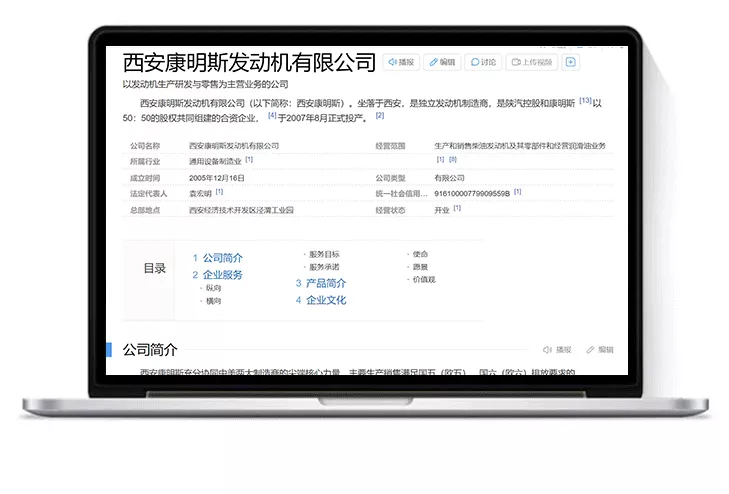Image resolution: width=729 pixels, height=494 pixels.
Task: Click the page title 西安康明斯发动机有限公司
Action: 249,63
